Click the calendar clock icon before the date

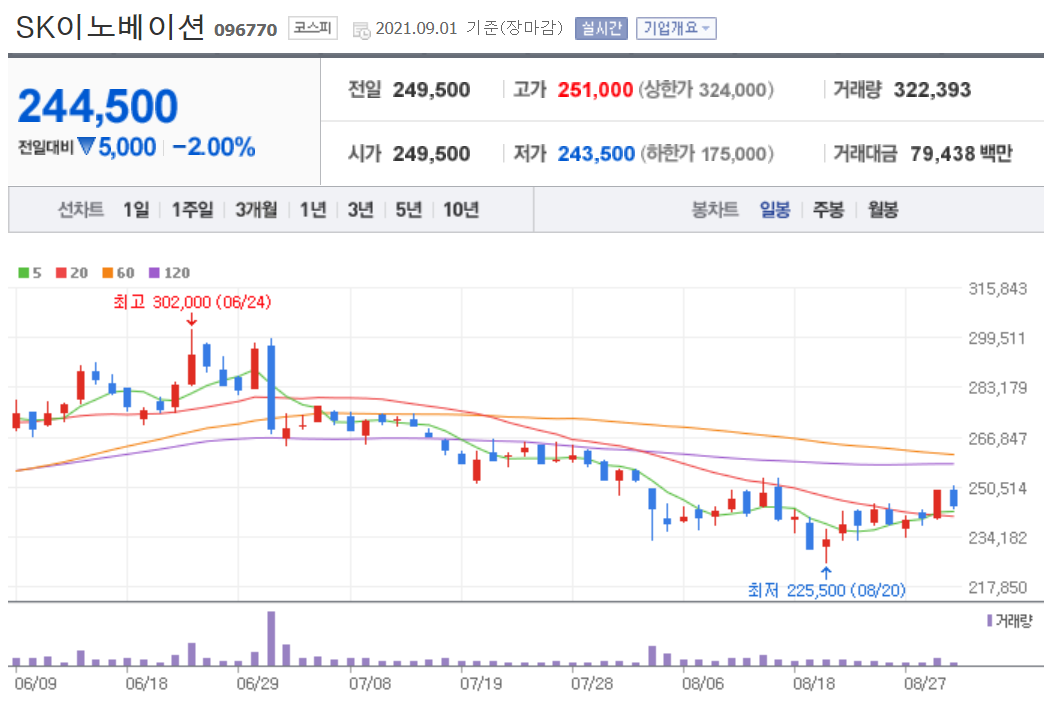(361, 30)
